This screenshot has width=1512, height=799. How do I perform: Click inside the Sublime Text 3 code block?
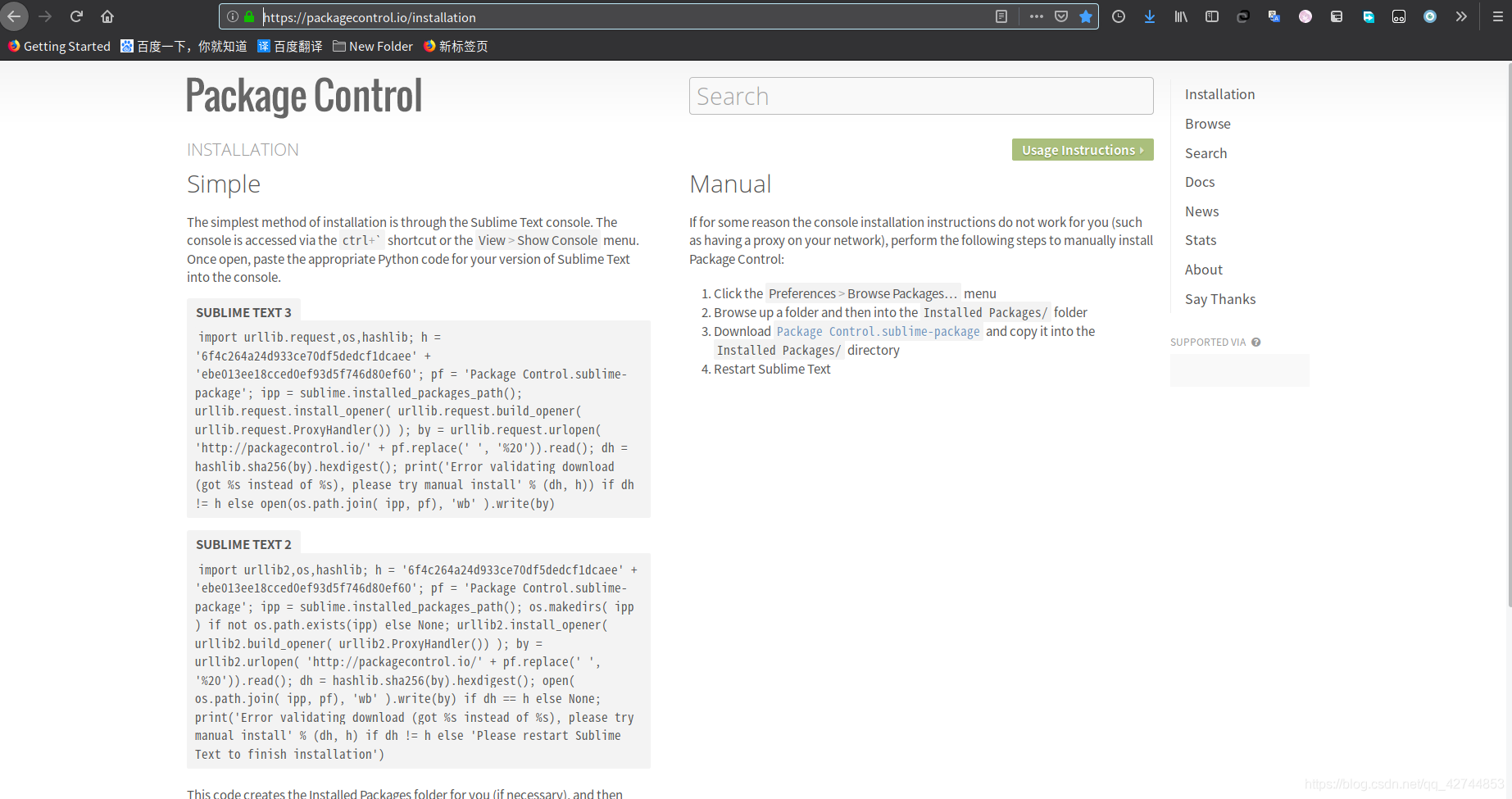tap(419, 420)
